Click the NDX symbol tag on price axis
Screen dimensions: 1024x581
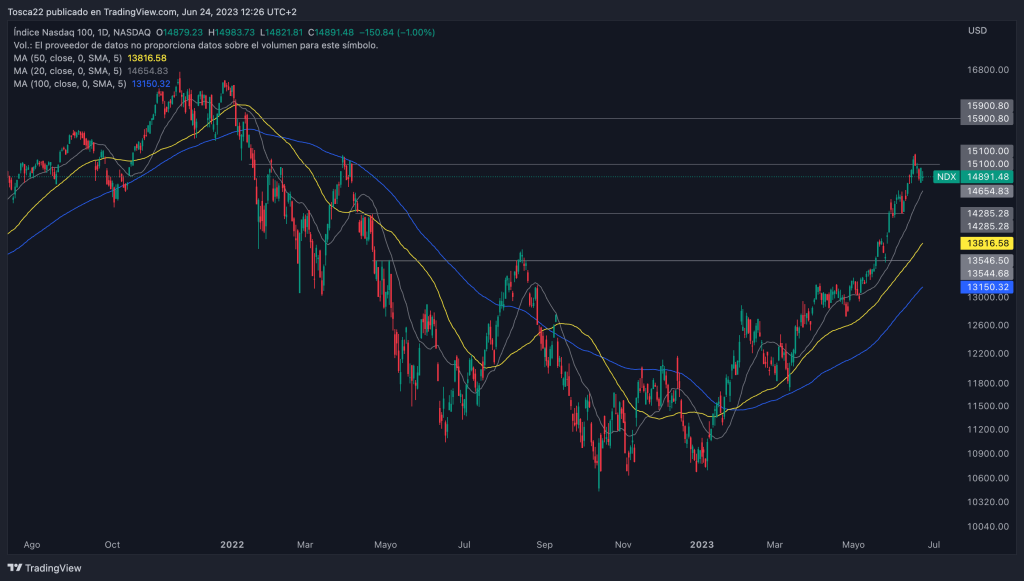[945, 177]
